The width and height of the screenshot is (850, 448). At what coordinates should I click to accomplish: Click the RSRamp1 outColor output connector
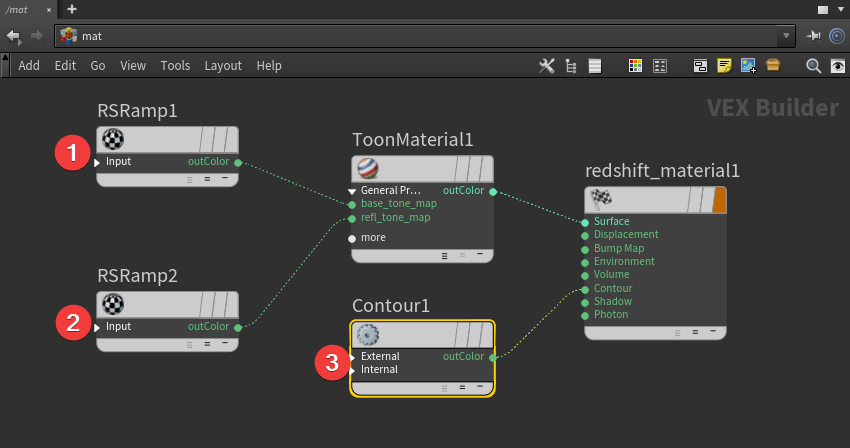238,162
